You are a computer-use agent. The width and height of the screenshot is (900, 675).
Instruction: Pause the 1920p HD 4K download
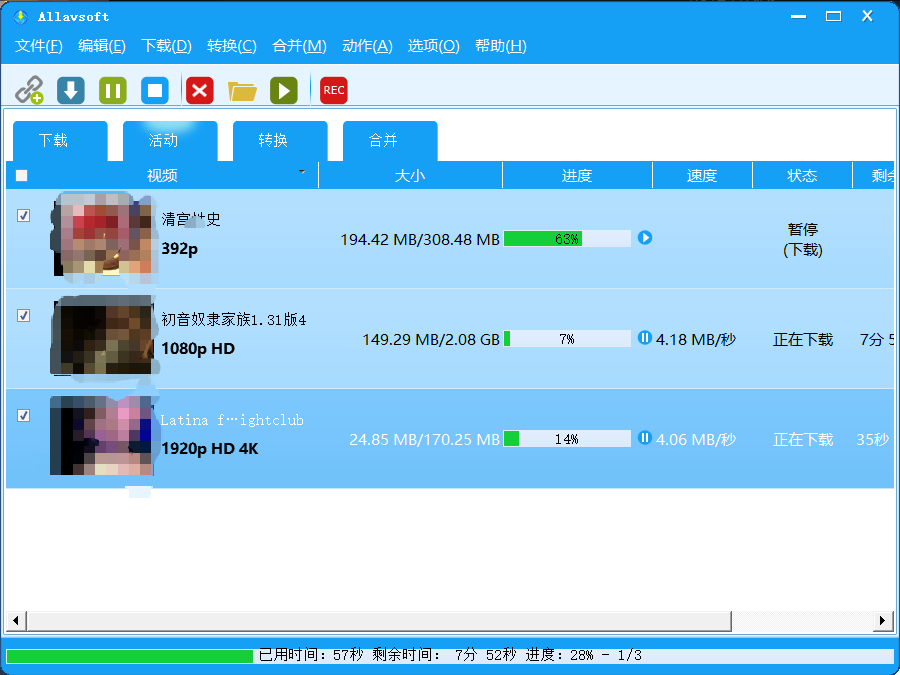[645, 439]
